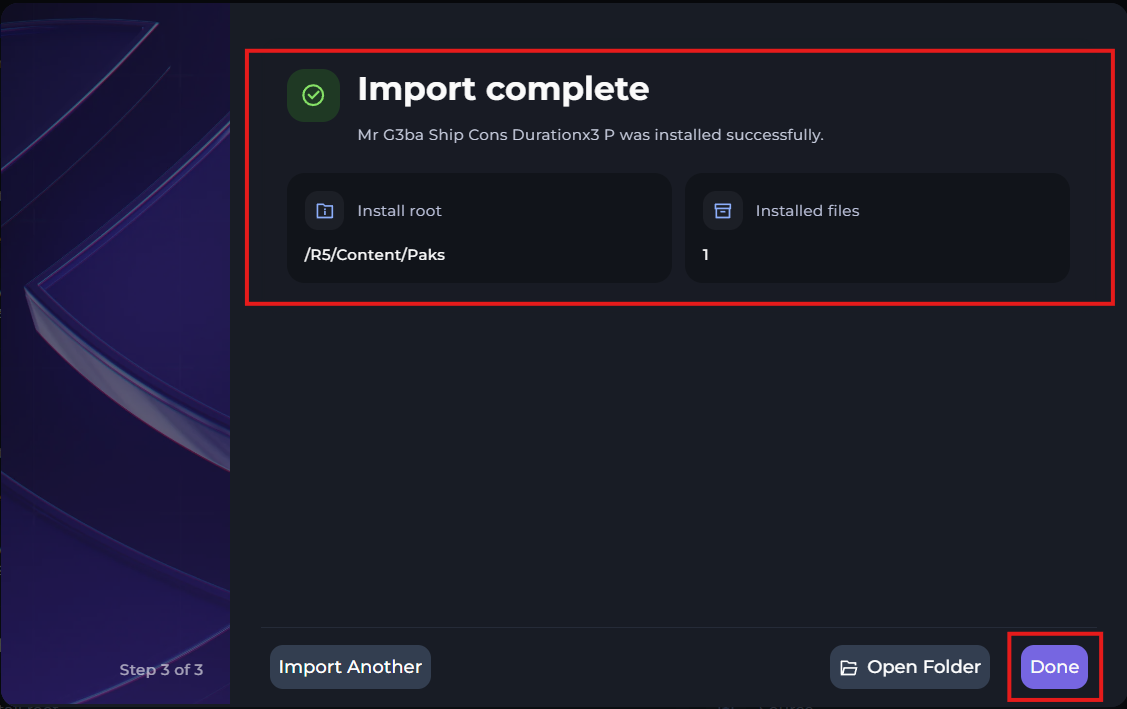
Task: Click the Installed files archive icon
Action: (x=723, y=211)
